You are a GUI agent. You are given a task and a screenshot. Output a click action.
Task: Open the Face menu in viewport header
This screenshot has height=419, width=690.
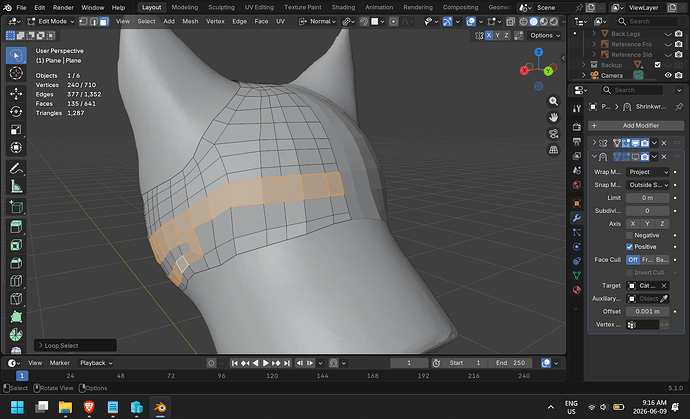(261, 21)
